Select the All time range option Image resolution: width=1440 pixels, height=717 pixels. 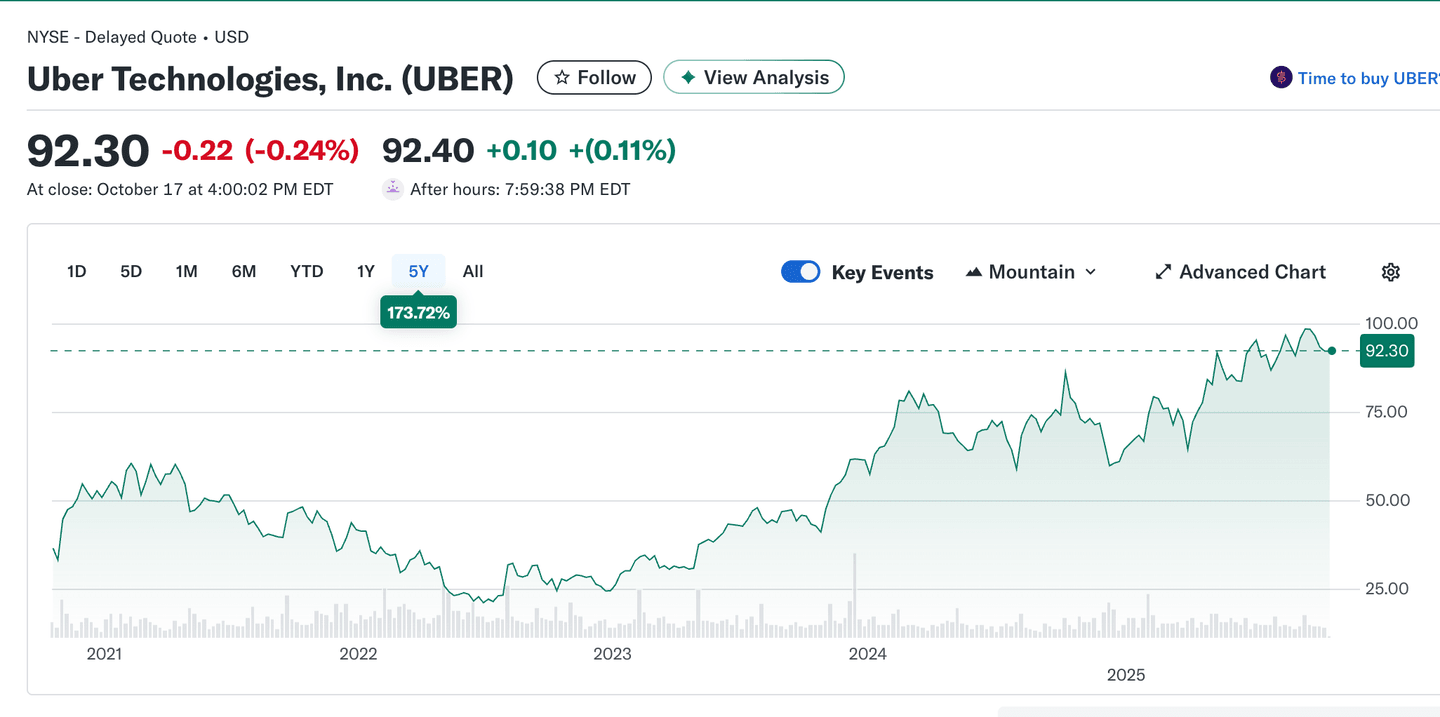472,271
